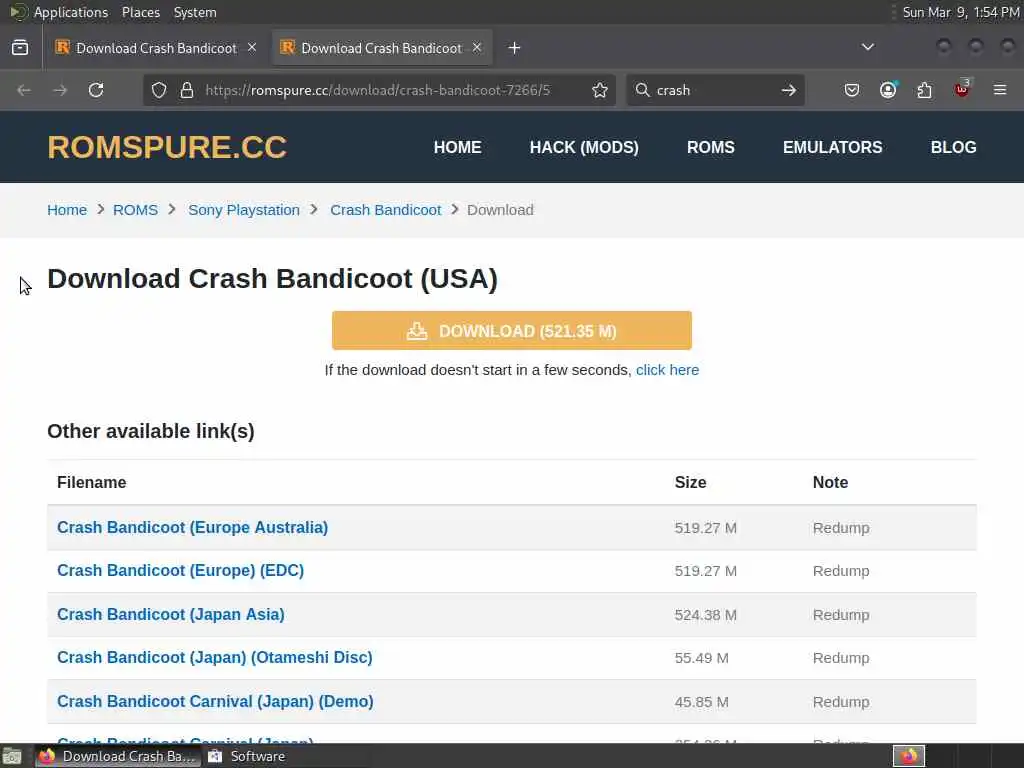Open BLOG navigation item
The height and width of the screenshot is (768, 1024).
click(953, 148)
